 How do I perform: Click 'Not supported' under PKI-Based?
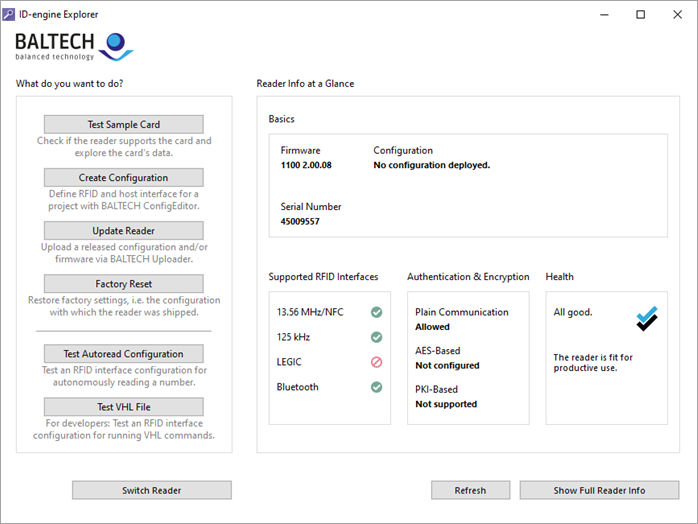click(x=446, y=404)
